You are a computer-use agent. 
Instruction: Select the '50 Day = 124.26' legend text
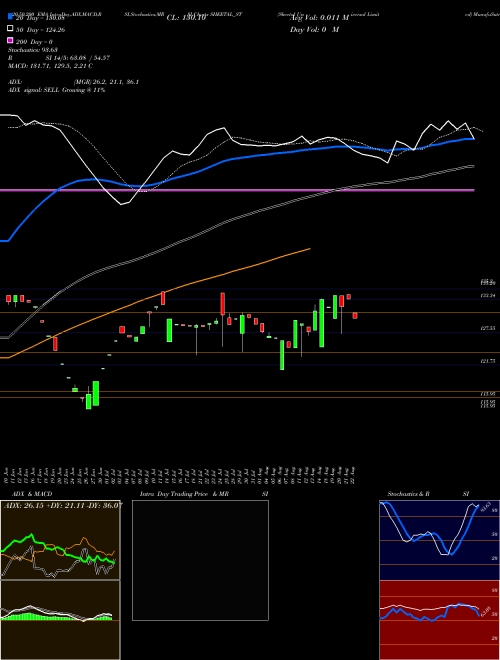tap(40, 30)
